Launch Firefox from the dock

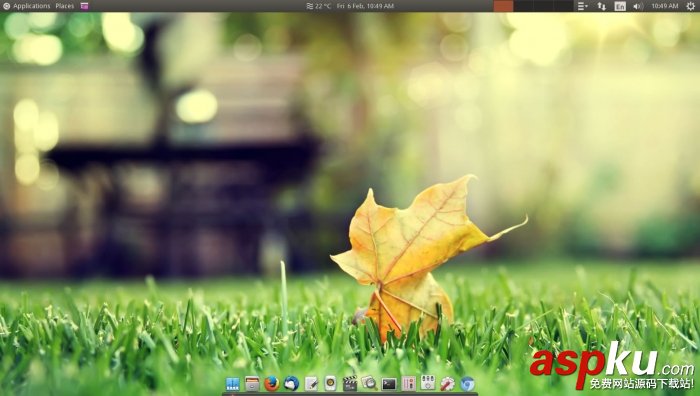pyautogui.click(x=271, y=383)
